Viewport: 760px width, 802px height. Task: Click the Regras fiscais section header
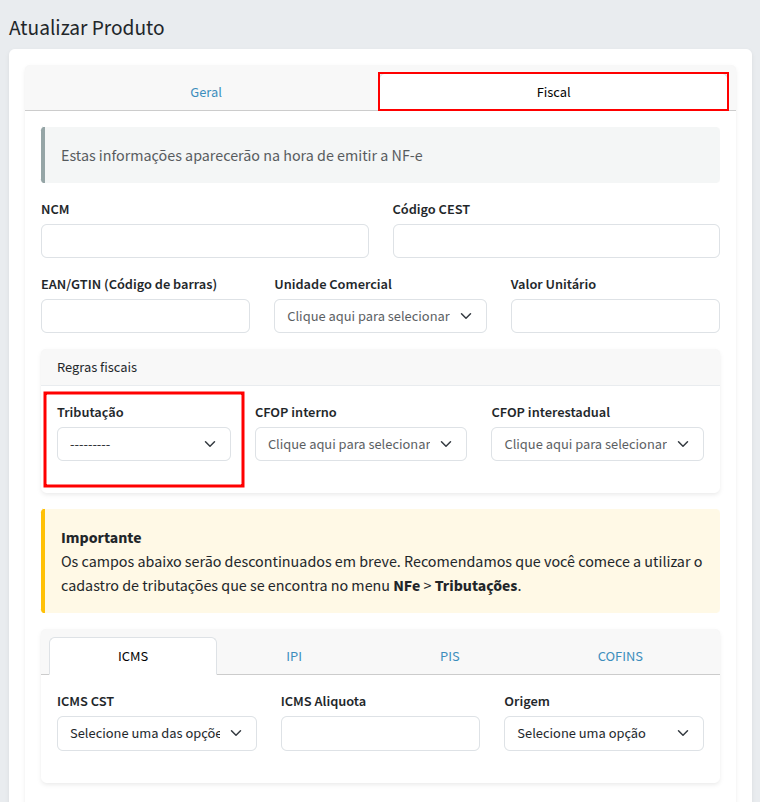97,367
